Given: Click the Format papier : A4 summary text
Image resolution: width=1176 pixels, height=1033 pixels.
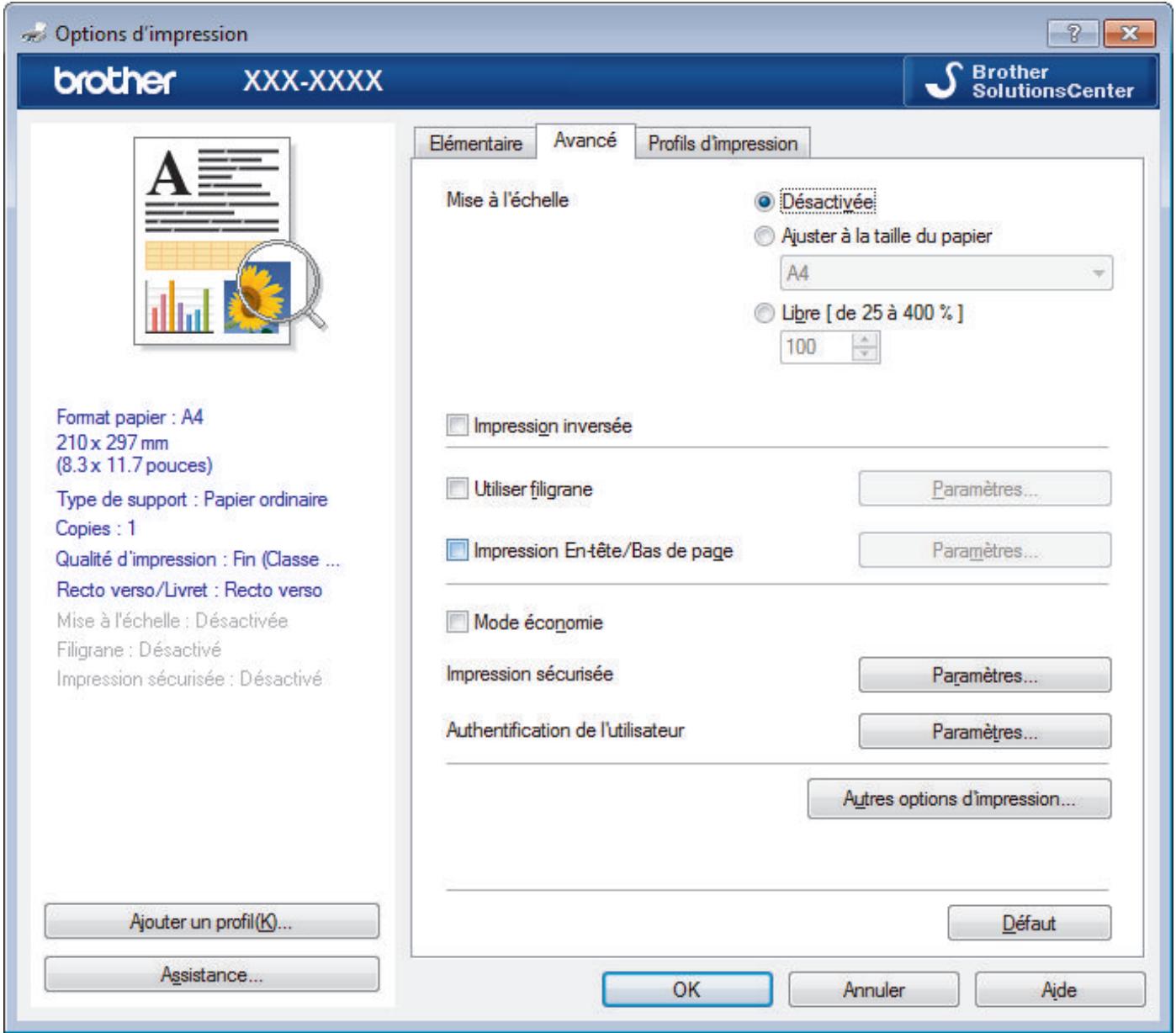Looking at the screenshot, I should tap(130, 417).
